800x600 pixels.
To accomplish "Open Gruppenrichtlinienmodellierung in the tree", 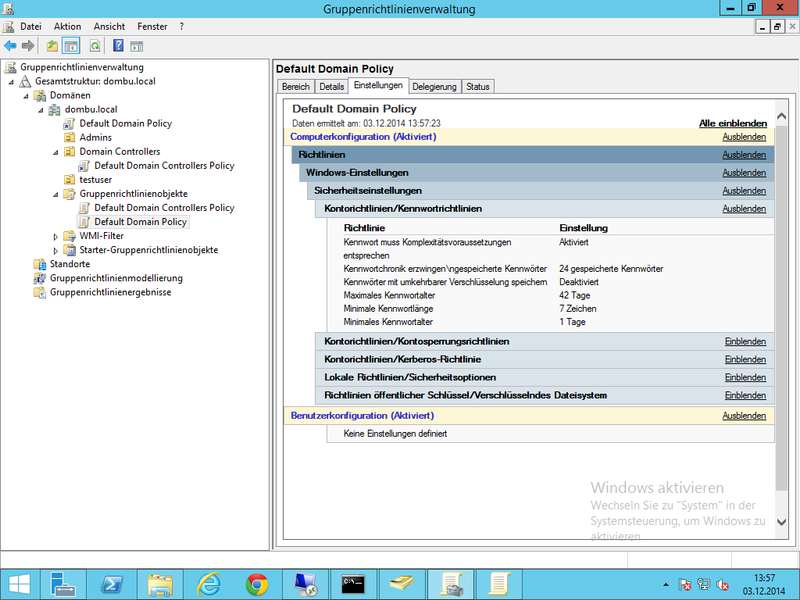I will (116, 278).
